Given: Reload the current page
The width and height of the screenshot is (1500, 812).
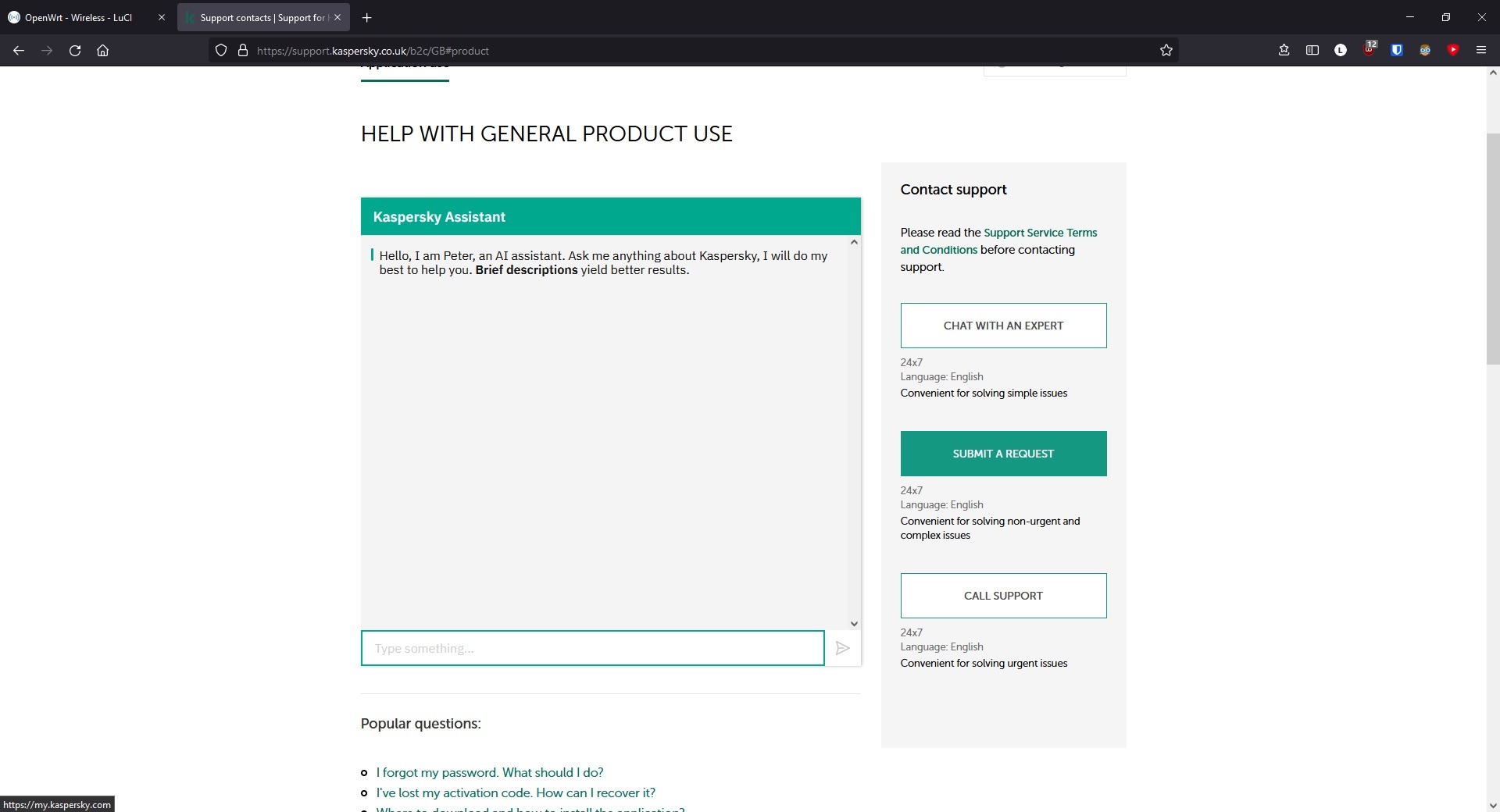Looking at the screenshot, I should pyautogui.click(x=75, y=51).
